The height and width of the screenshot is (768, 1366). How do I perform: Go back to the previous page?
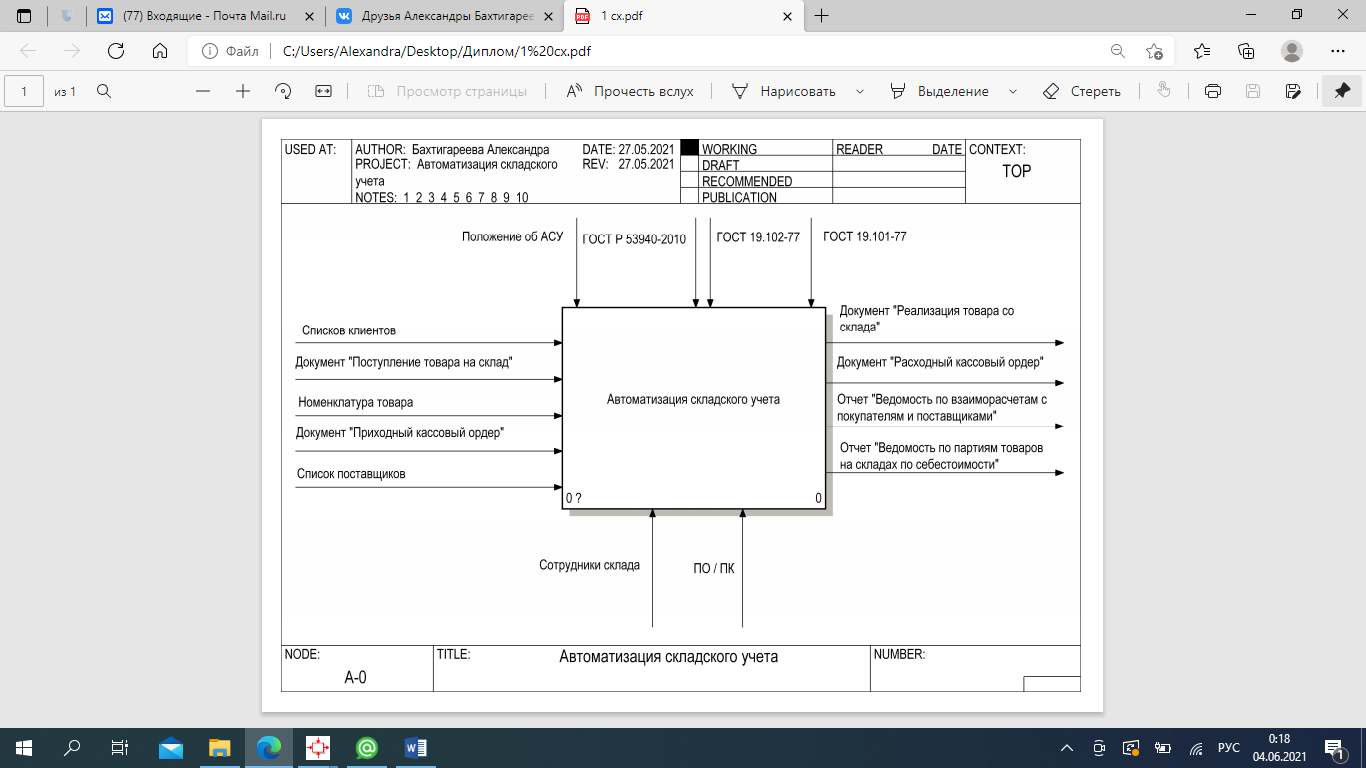click(27, 51)
